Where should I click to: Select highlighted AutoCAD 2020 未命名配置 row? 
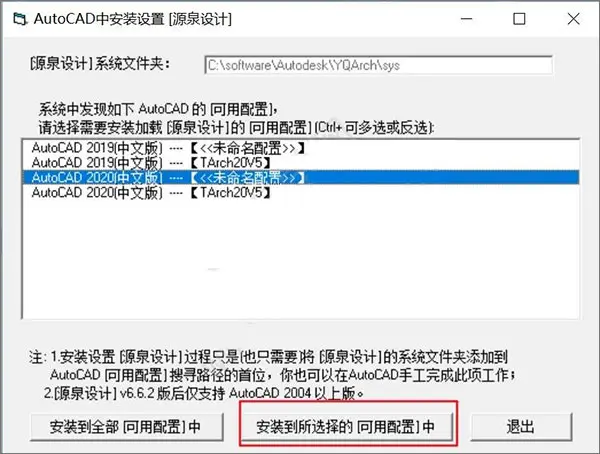click(x=301, y=178)
